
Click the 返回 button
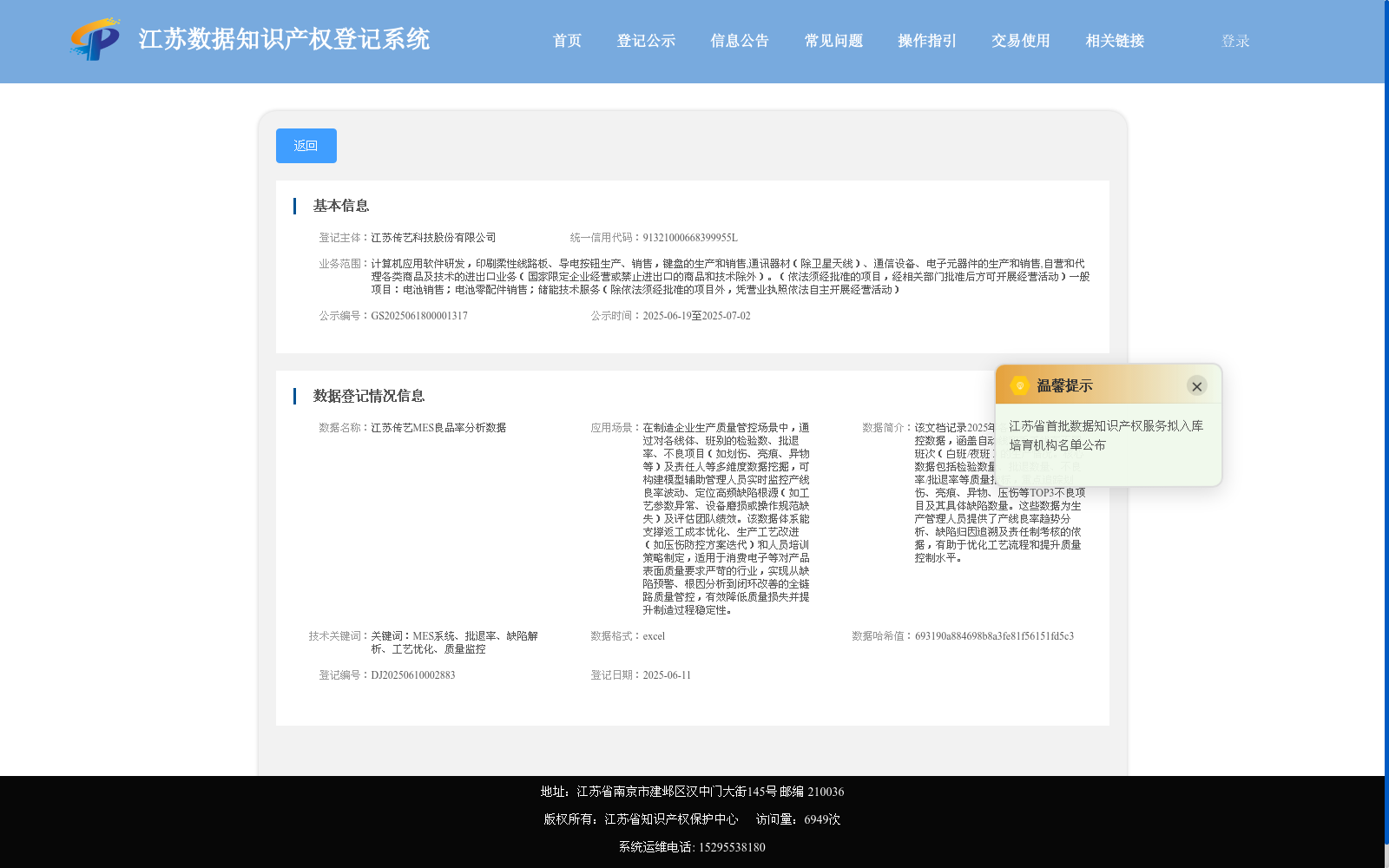coord(306,146)
